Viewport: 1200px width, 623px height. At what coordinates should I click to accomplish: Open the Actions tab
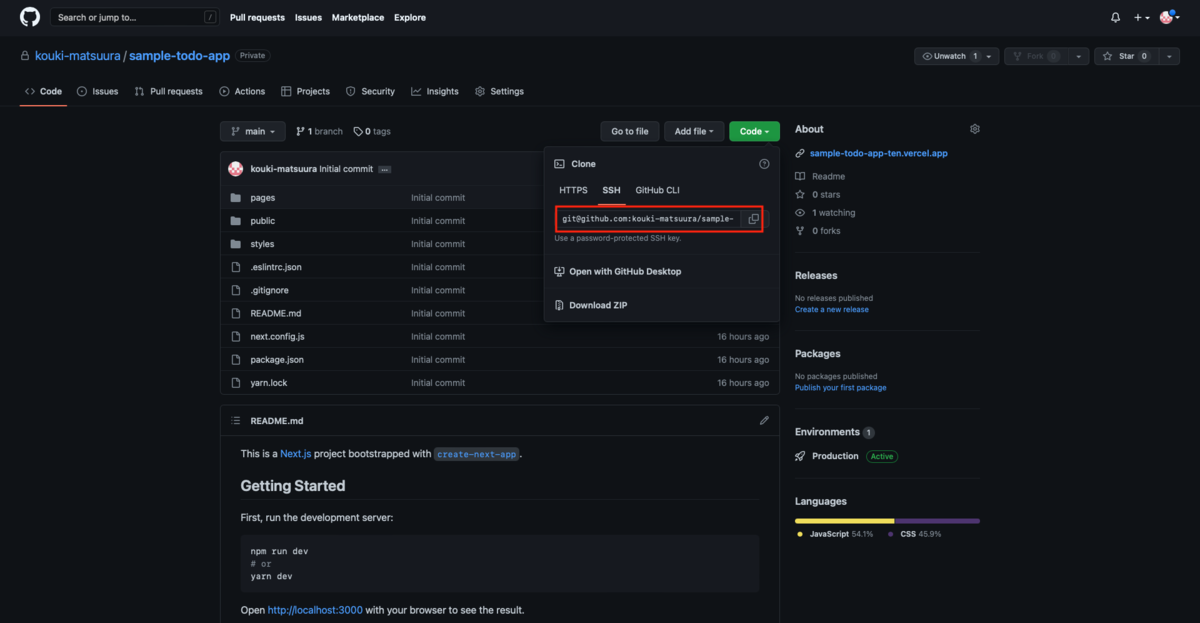242,91
